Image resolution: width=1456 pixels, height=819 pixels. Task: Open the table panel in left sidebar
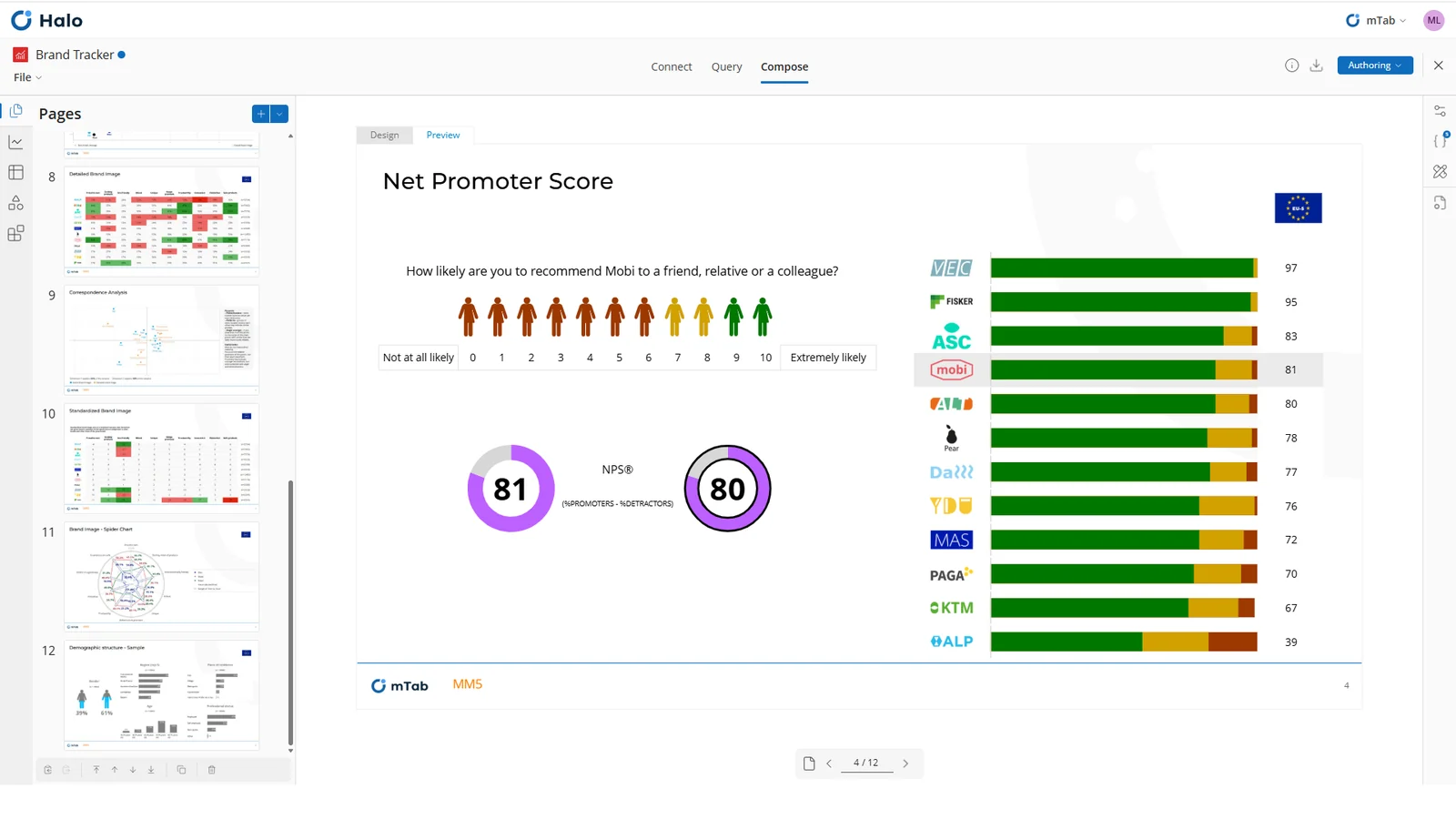point(15,172)
